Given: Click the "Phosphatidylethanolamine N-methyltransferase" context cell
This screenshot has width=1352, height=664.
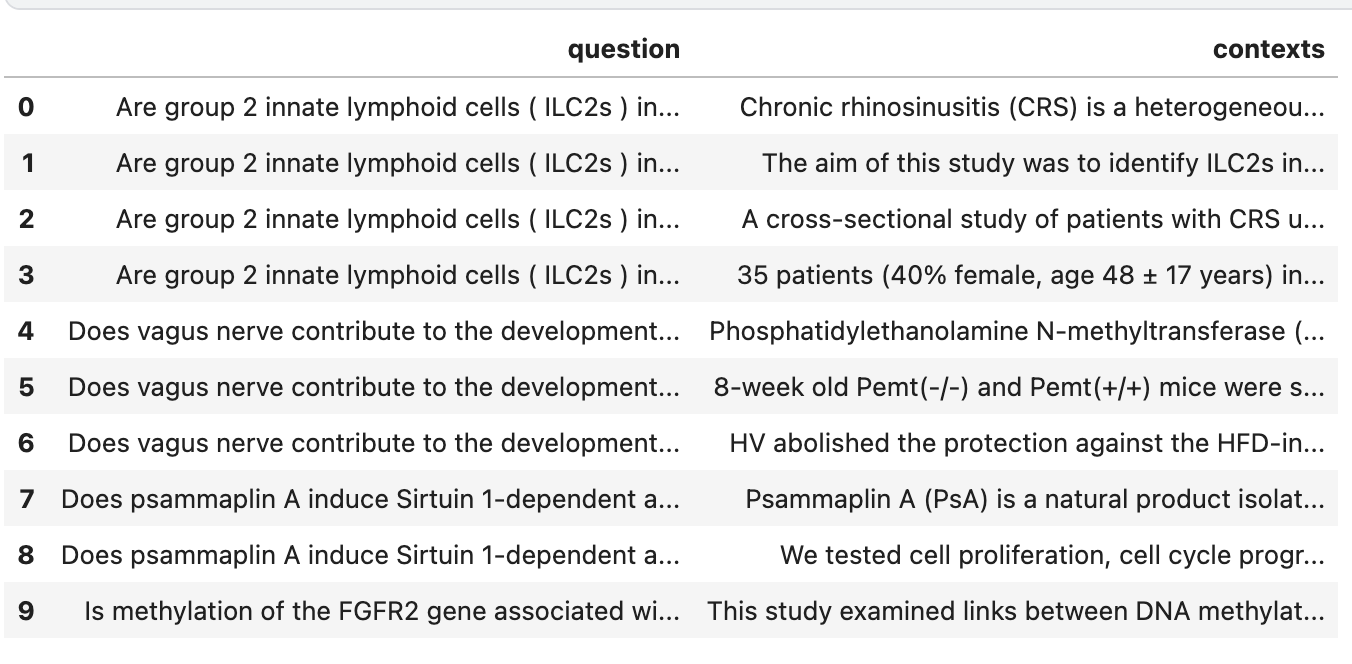Looking at the screenshot, I should pos(1016,330).
